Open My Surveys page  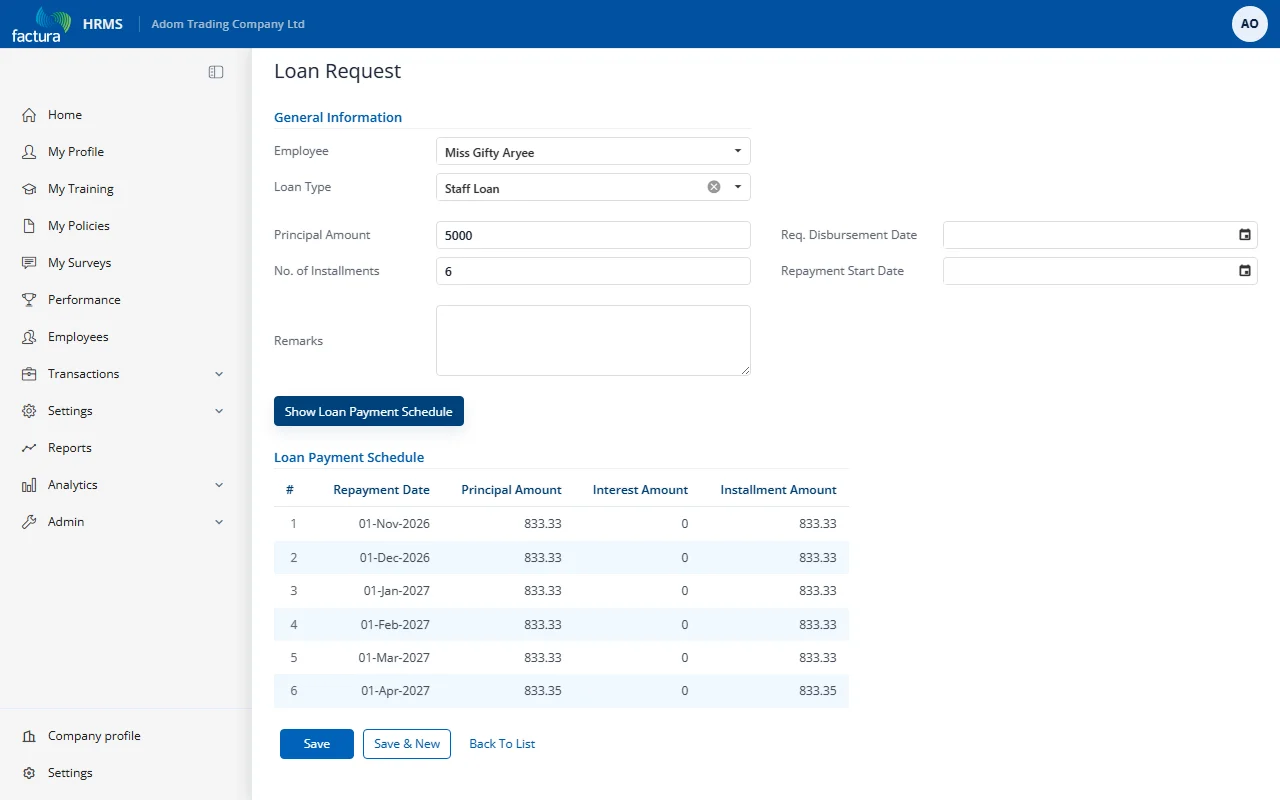click(x=79, y=263)
